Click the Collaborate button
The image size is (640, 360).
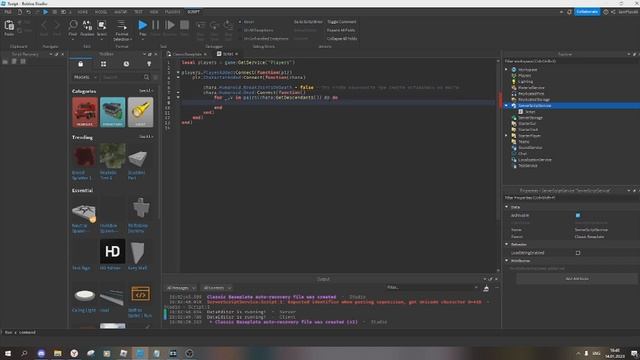587,12
